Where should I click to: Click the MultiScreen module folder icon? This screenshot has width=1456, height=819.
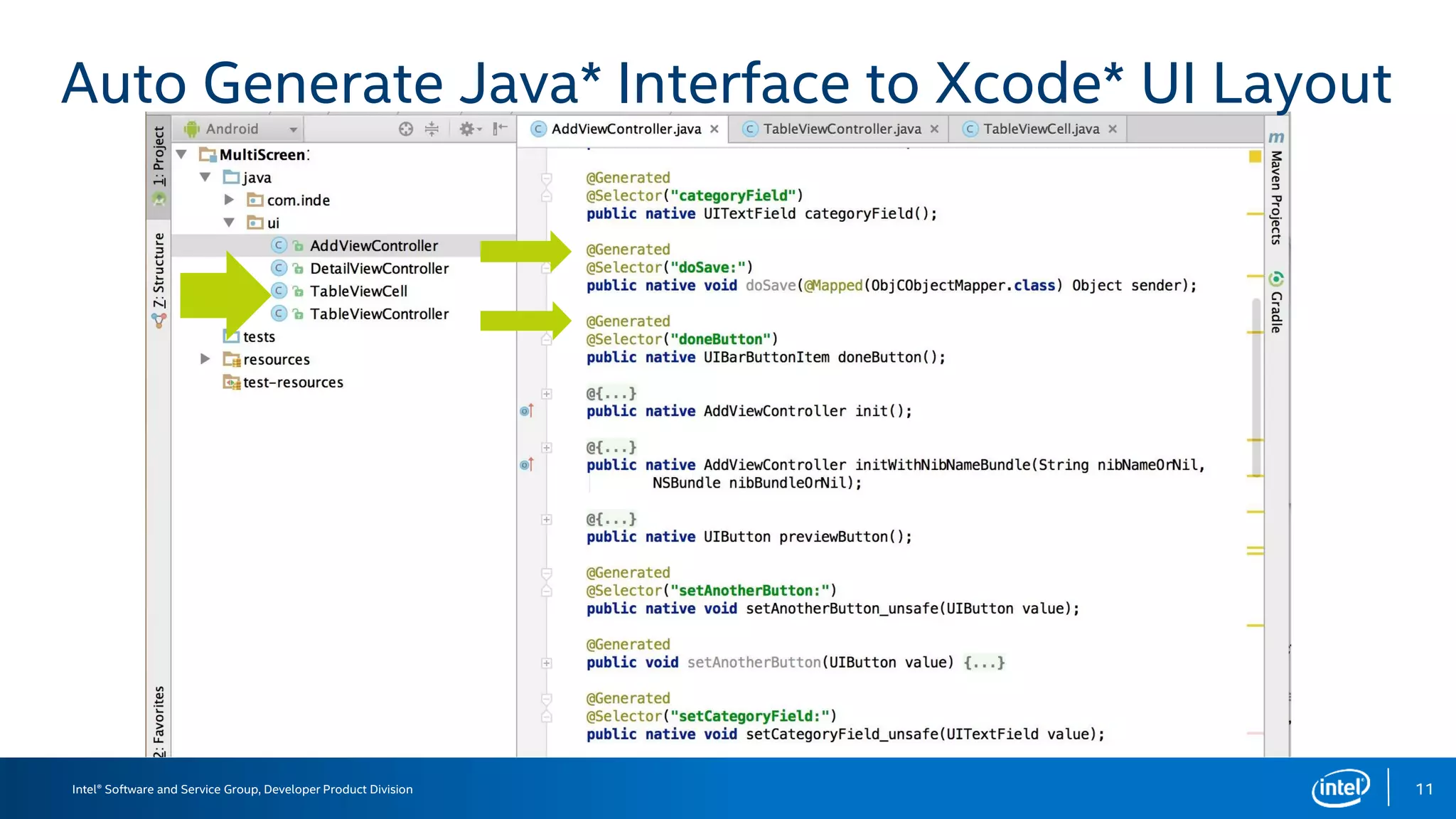[208, 154]
